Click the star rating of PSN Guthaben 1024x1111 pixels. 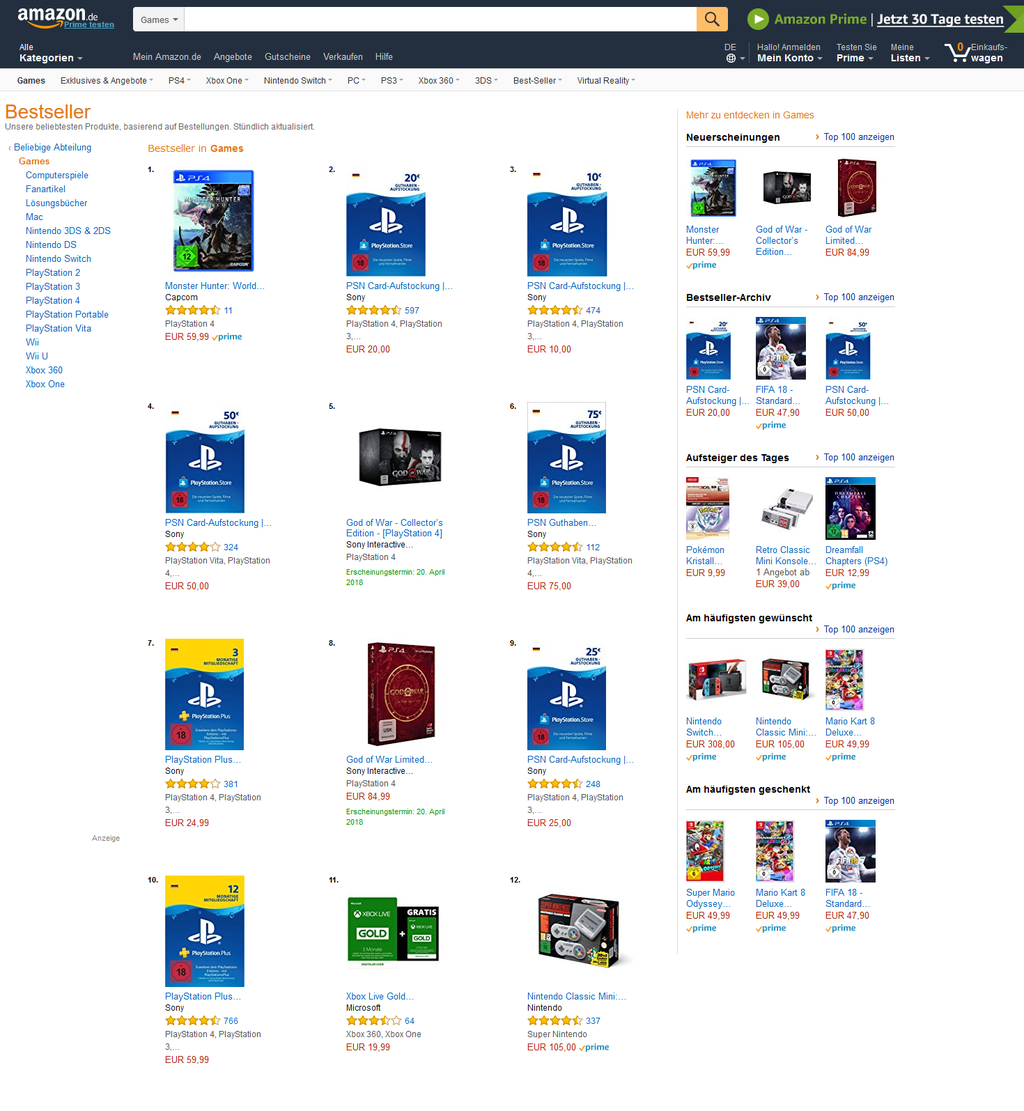pyautogui.click(x=555, y=547)
